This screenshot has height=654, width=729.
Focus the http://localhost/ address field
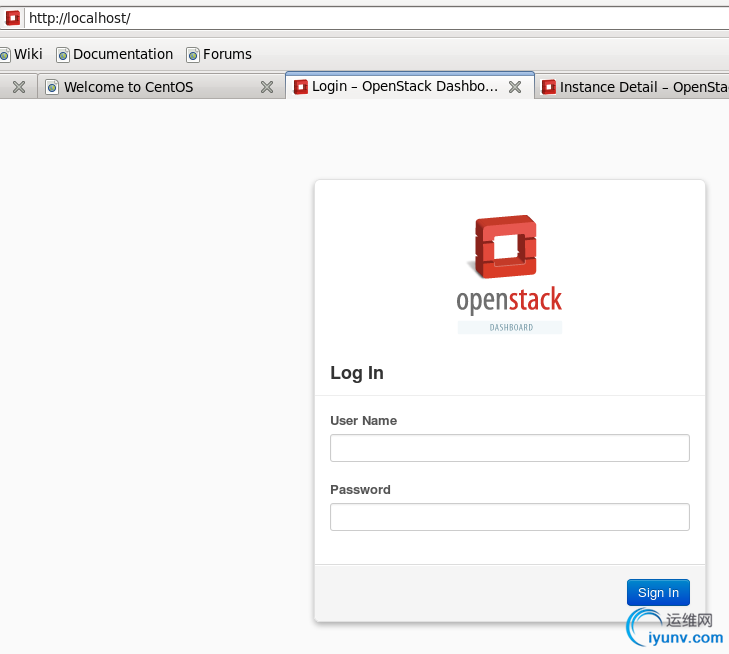(x=377, y=18)
